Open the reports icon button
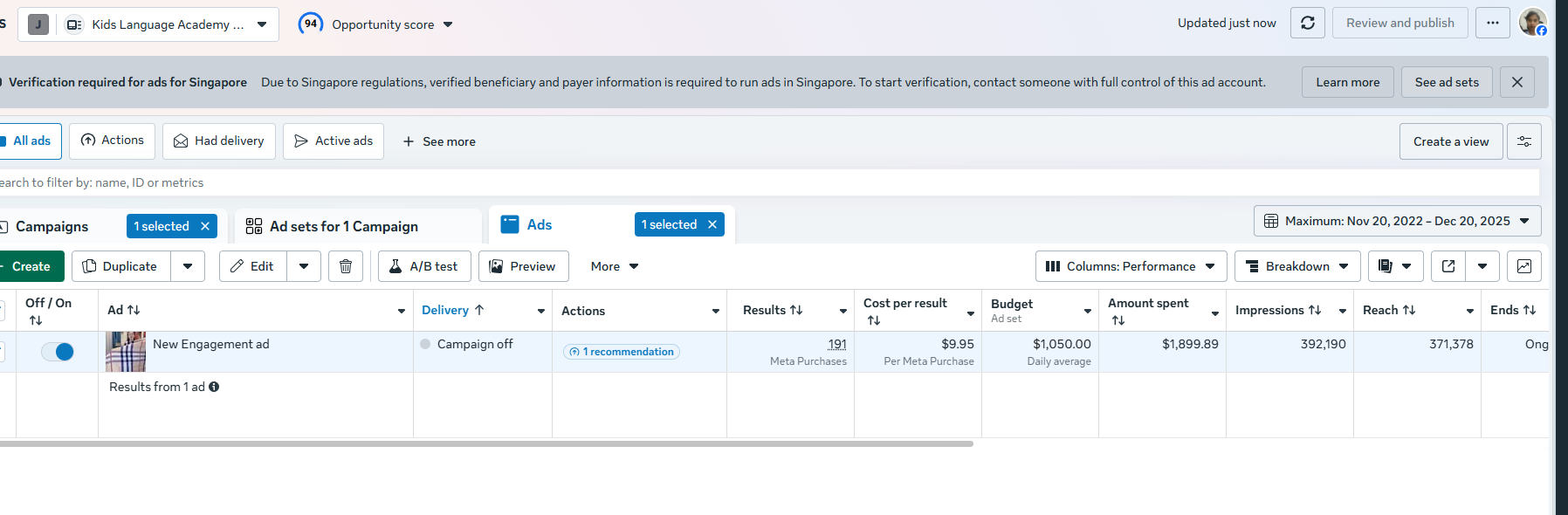 point(1396,266)
